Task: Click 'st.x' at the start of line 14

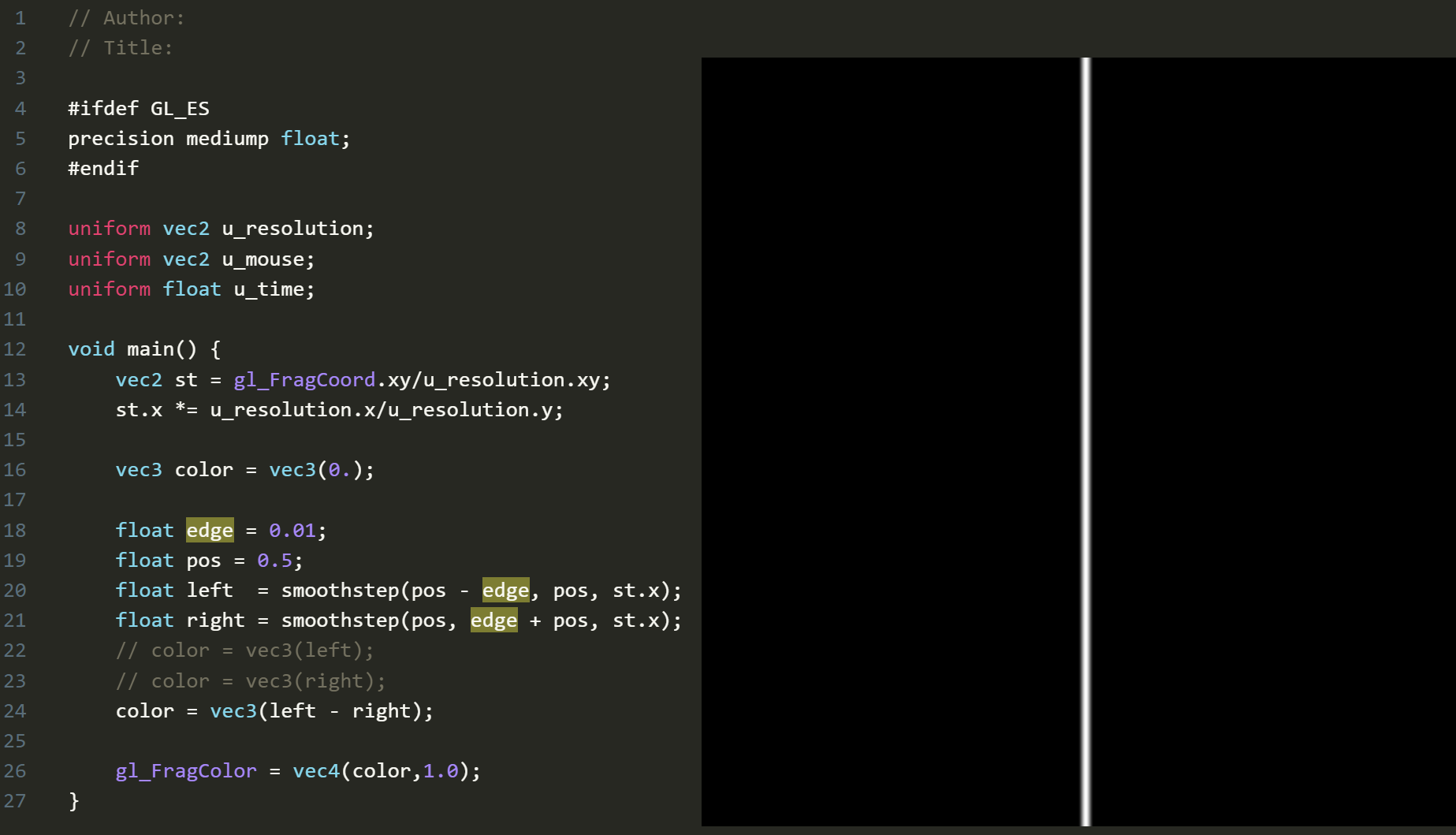Action: coord(139,410)
